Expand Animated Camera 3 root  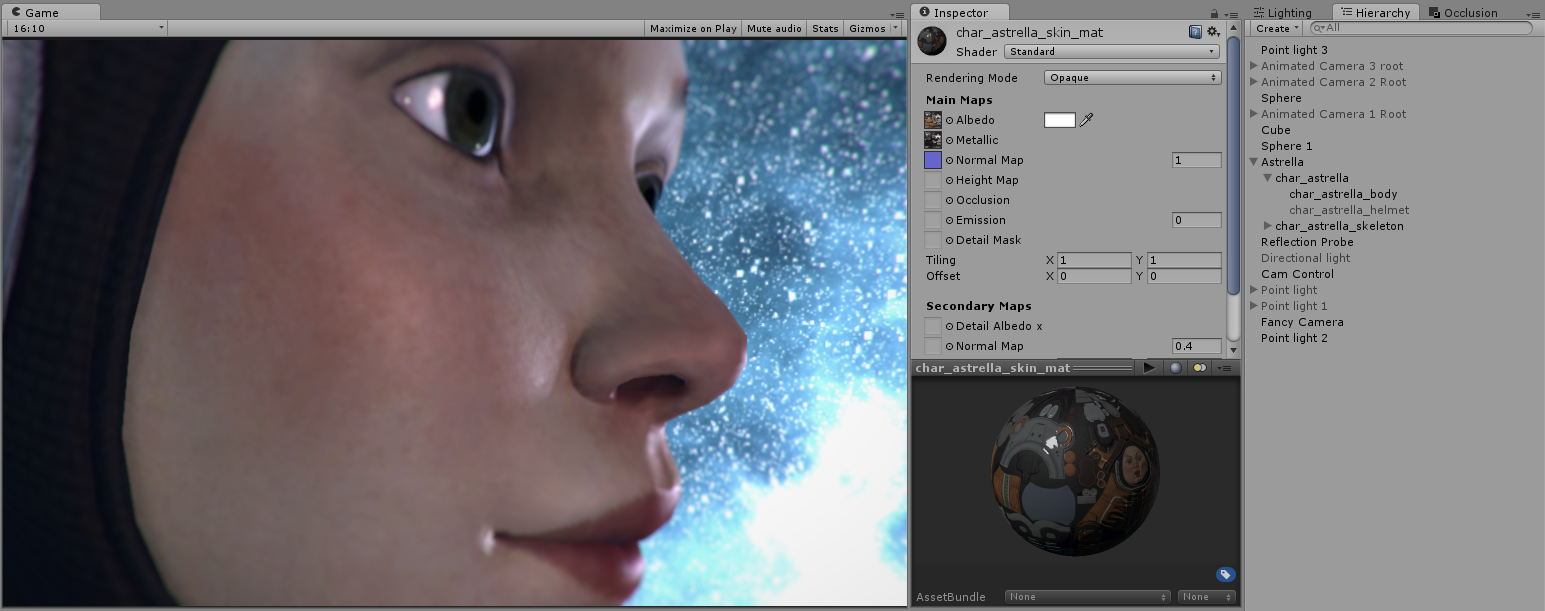(x=1254, y=66)
